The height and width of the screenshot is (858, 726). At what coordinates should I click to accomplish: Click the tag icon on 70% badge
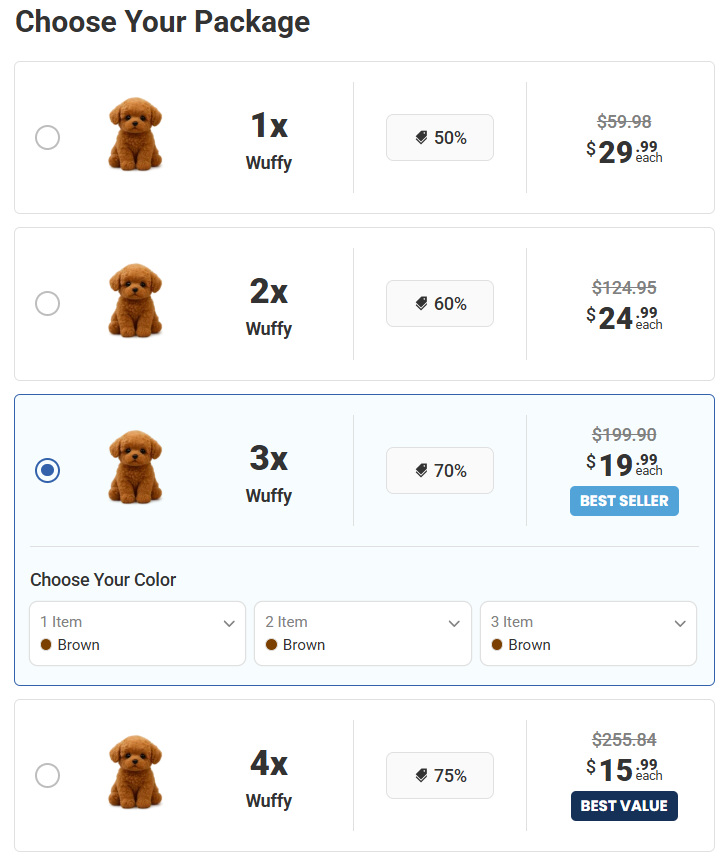(x=422, y=470)
